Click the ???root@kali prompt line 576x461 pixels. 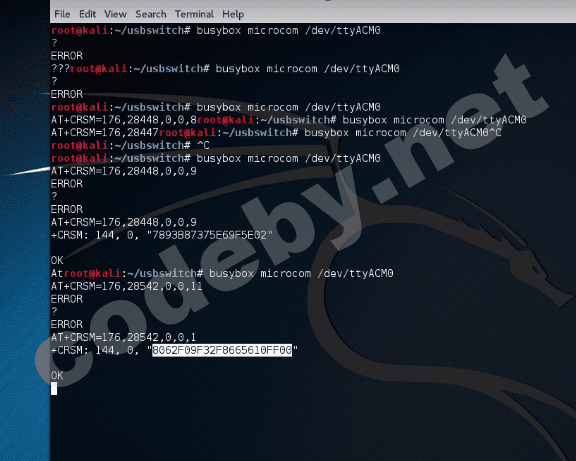pyautogui.click(x=225, y=69)
